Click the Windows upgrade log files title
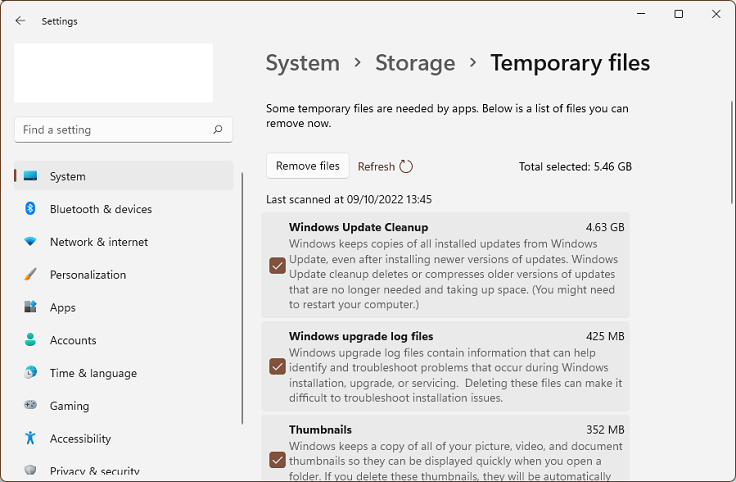Image resolution: width=736 pixels, height=482 pixels. point(361,336)
